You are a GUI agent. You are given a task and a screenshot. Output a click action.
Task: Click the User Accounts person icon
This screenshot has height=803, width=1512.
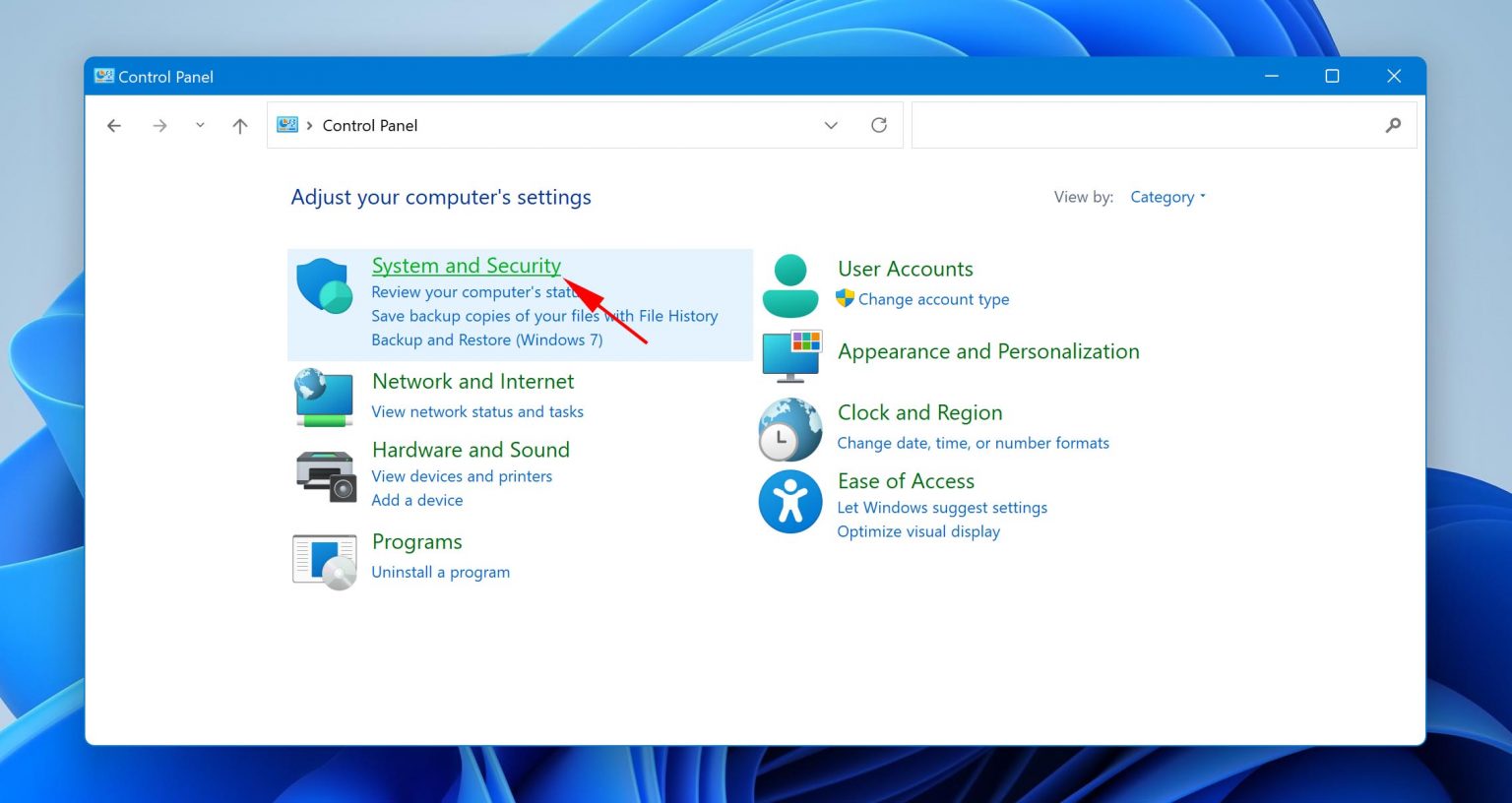point(790,284)
